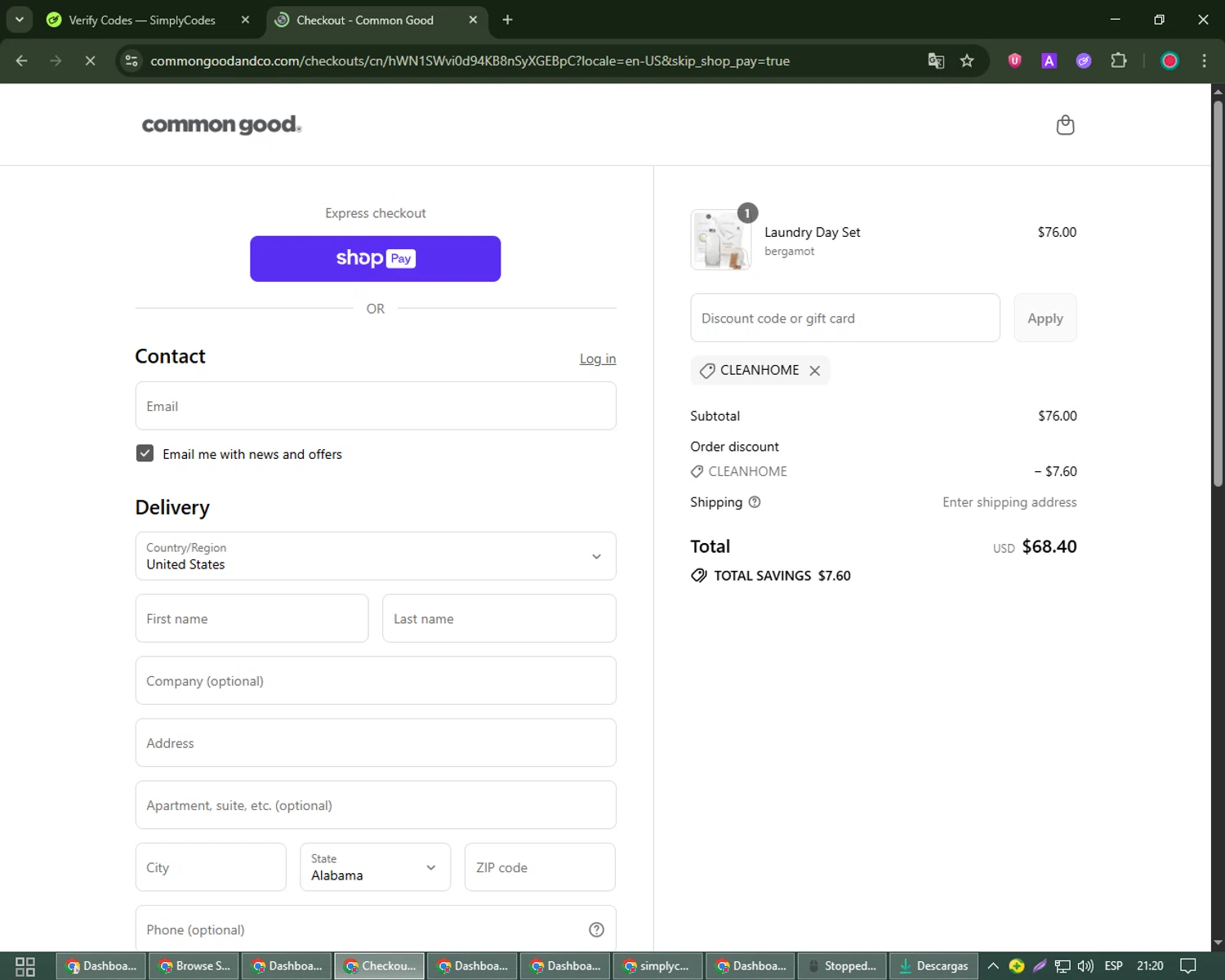The width and height of the screenshot is (1225, 980).
Task: Remove the CLEANHOME discount code tag
Action: point(814,371)
